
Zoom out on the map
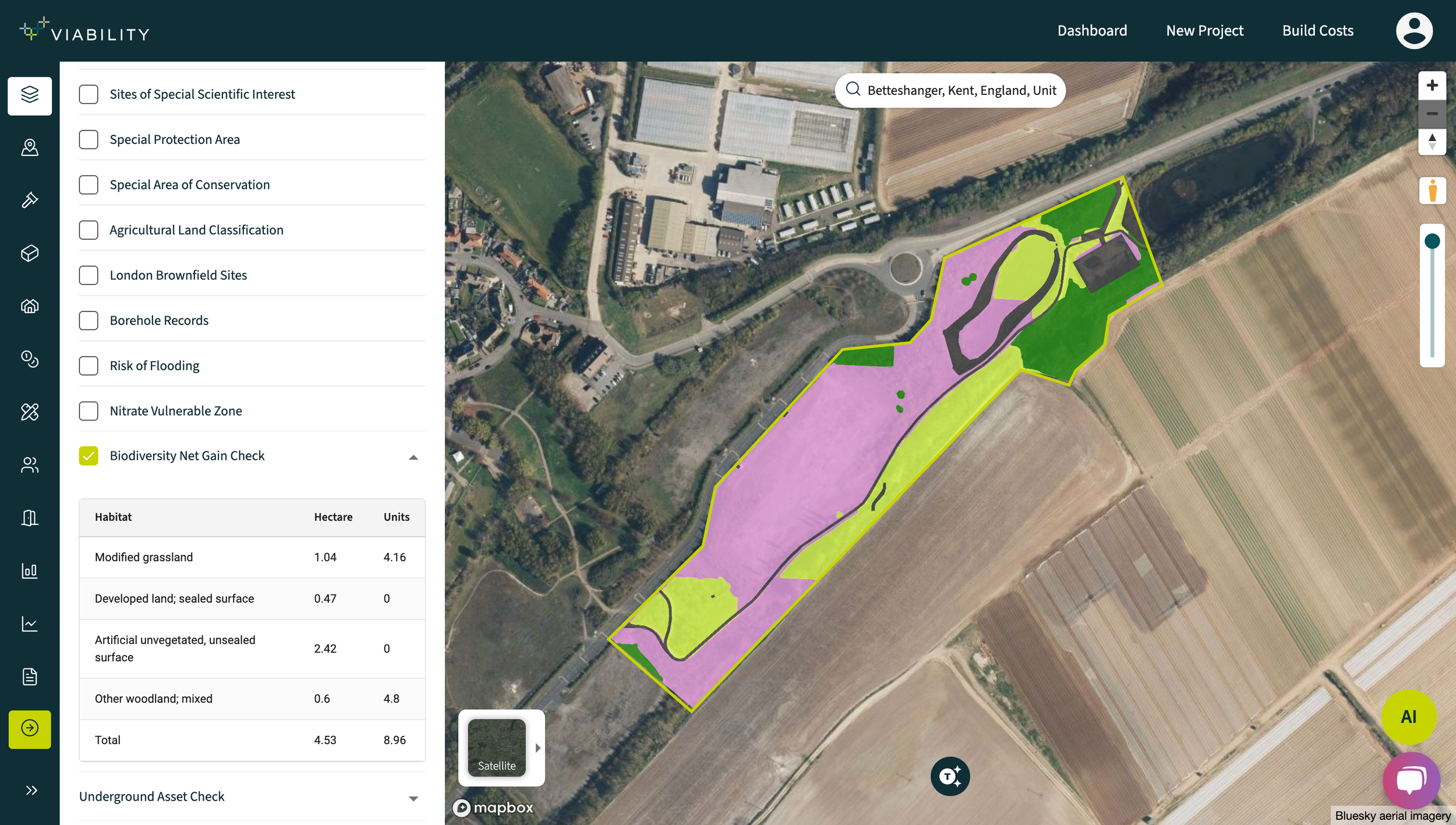coord(1432,113)
